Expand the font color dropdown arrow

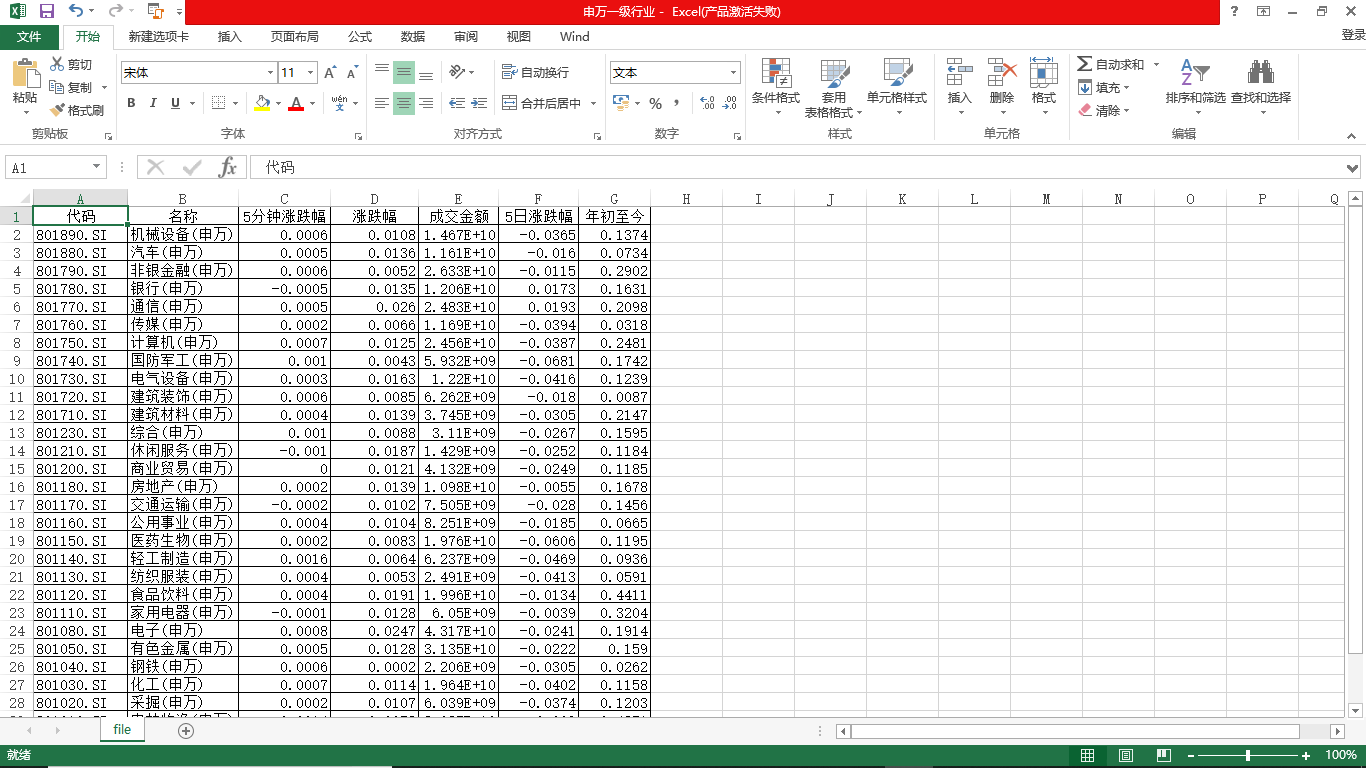click(312, 103)
